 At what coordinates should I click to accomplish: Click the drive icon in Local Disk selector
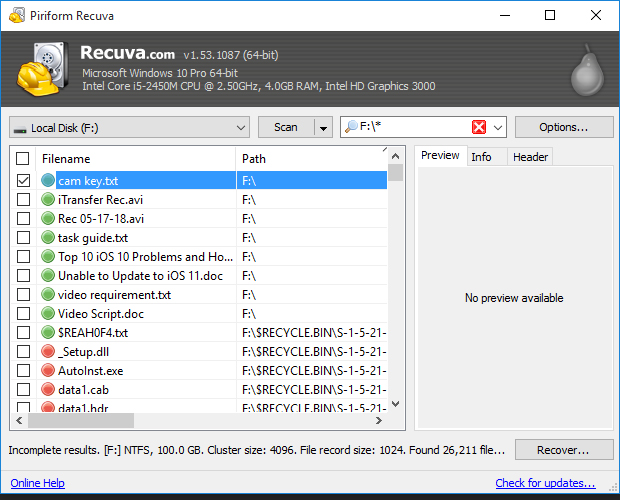coord(20,129)
